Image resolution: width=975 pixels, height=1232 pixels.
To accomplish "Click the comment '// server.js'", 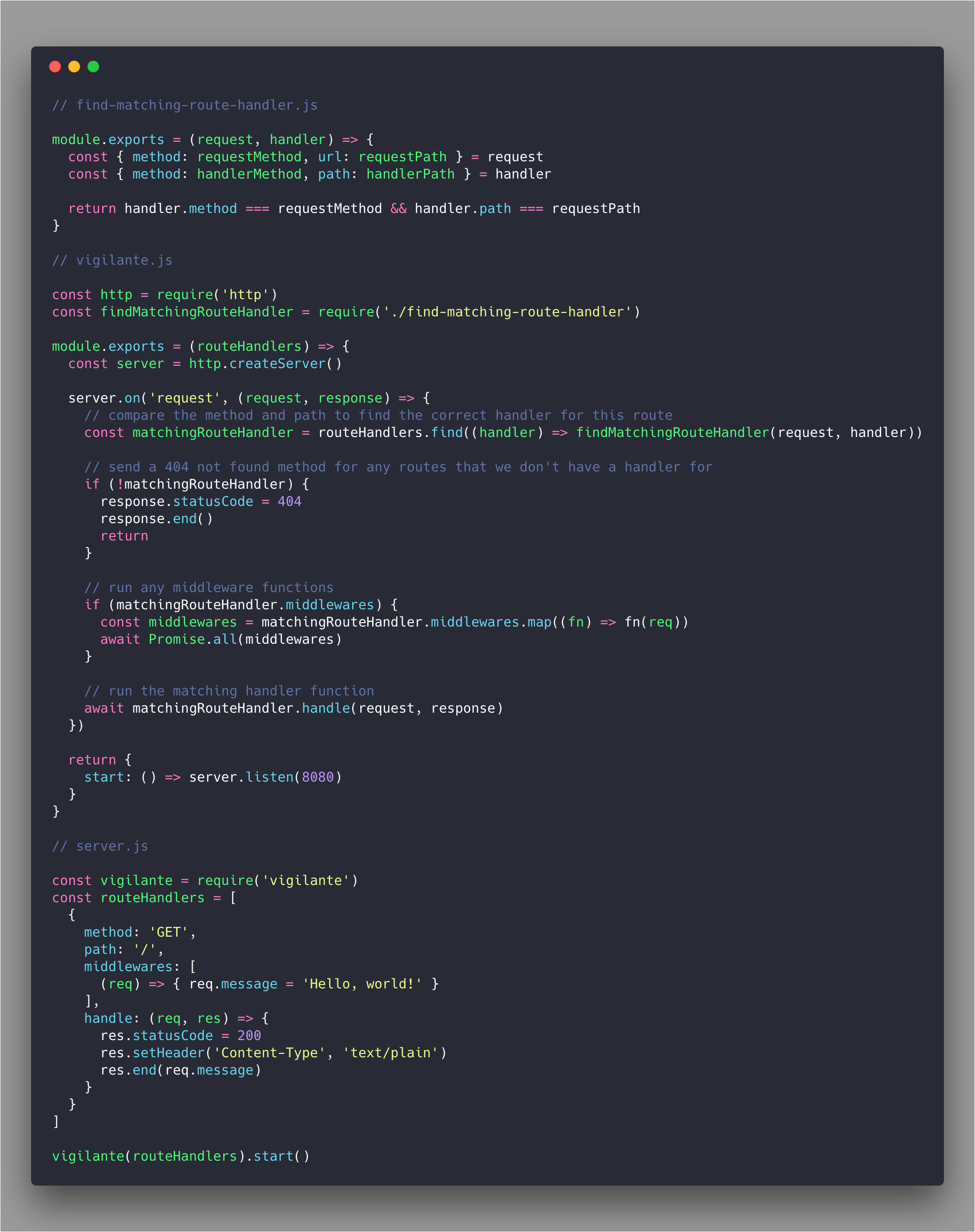I will click(x=100, y=846).
